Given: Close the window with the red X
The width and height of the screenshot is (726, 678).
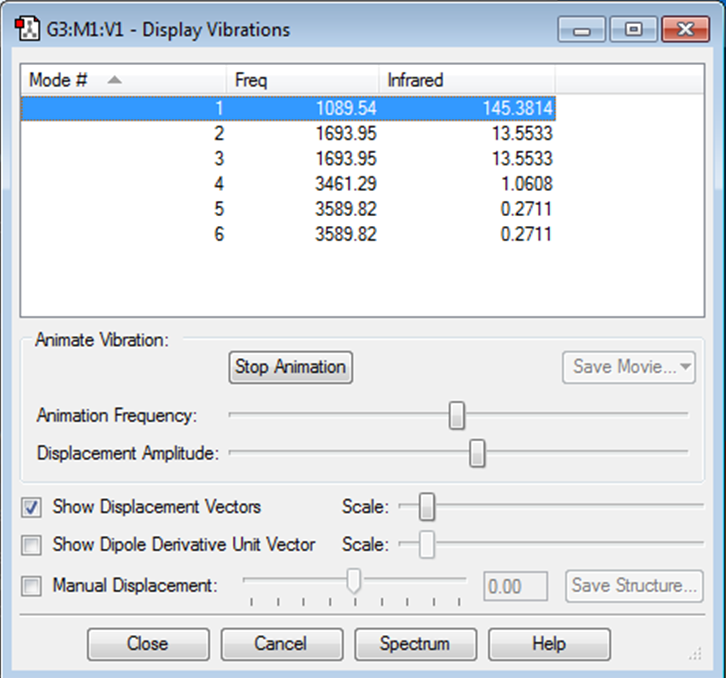Looking at the screenshot, I should (x=686, y=30).
